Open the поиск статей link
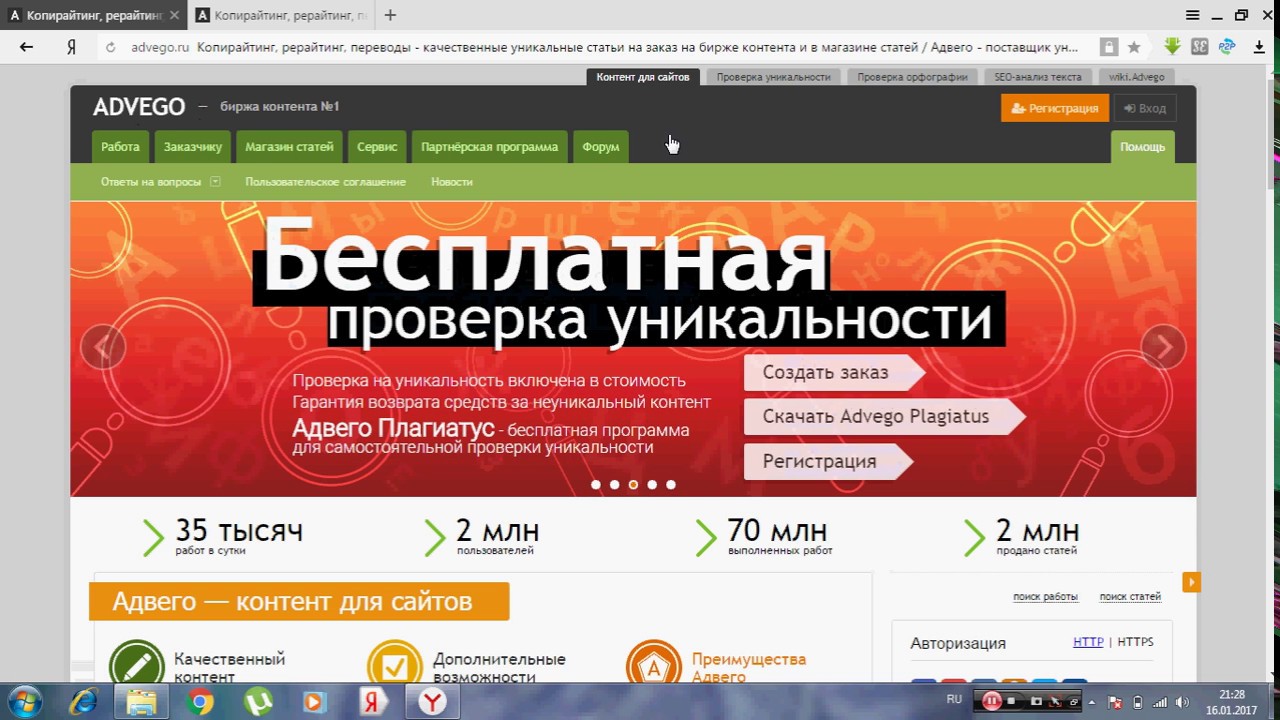 click(1130, 597)
